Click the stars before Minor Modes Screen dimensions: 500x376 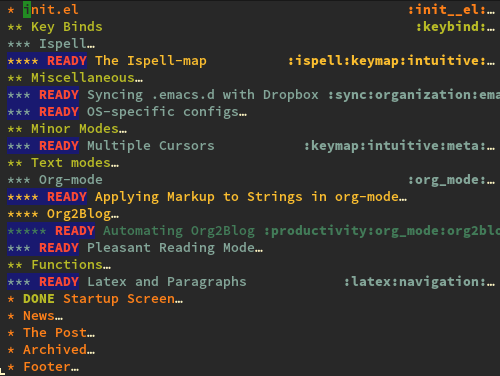15,129
